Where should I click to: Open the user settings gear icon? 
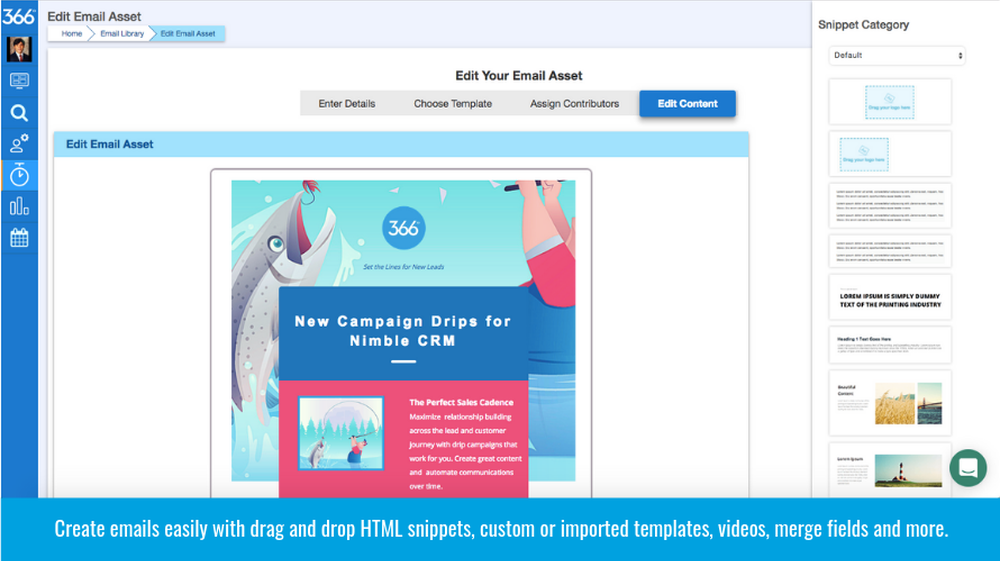(19, 143)
